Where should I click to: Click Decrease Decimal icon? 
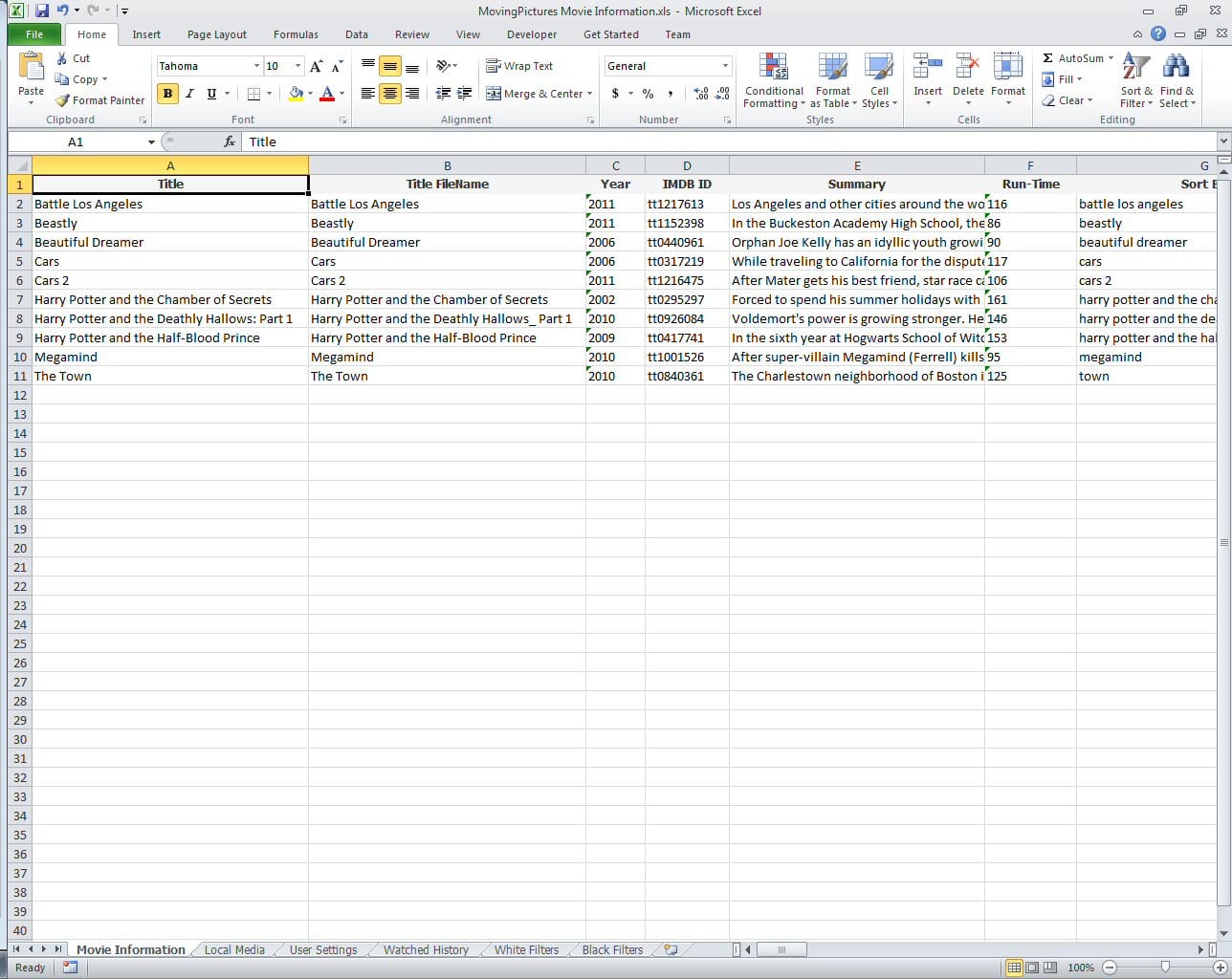722,94
